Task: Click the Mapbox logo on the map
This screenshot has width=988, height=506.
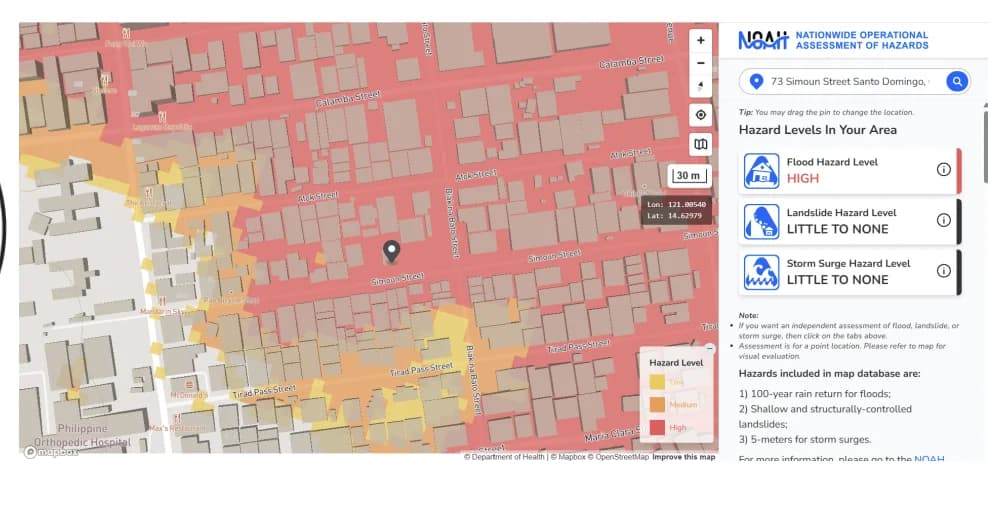Action: pos(52,451)
